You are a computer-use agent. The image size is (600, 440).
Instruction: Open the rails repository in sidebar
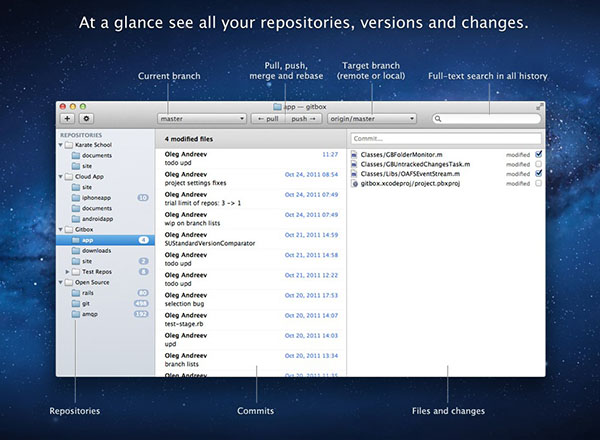(89, 292)
